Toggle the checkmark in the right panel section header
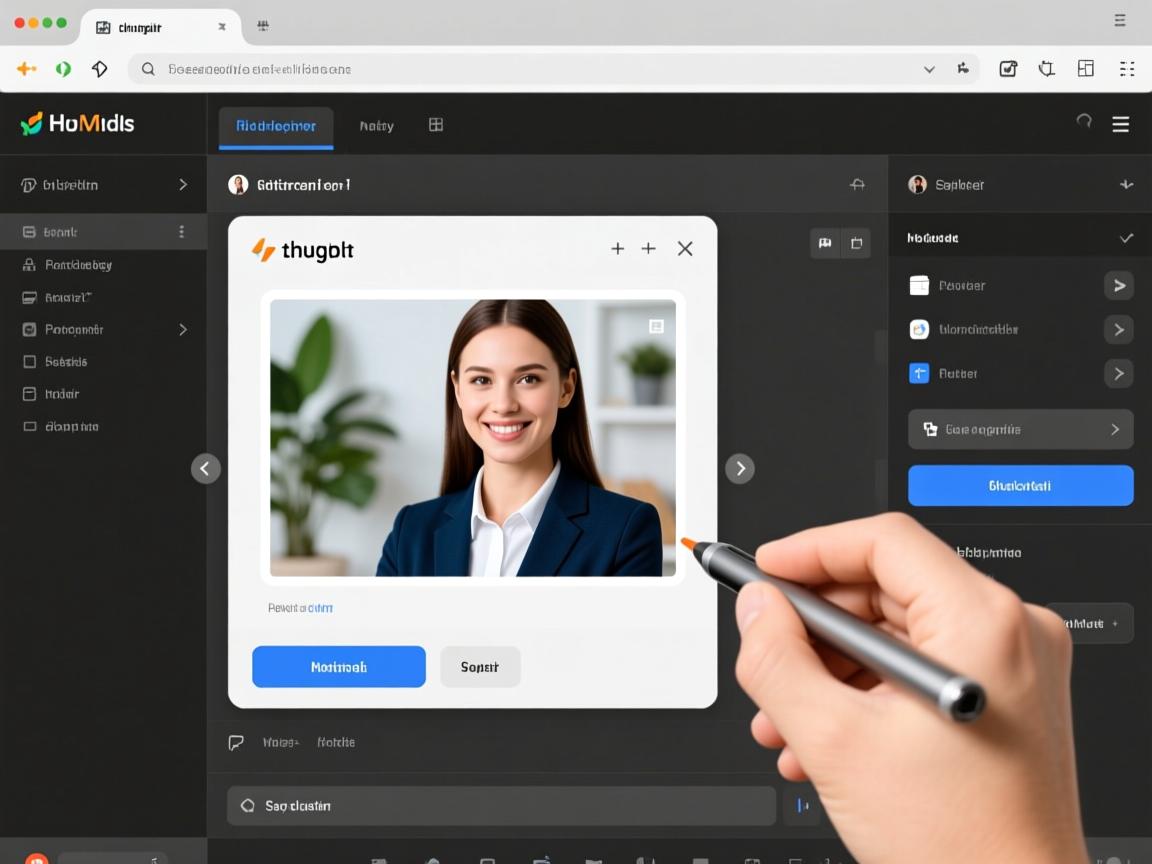 (1126, 238)
